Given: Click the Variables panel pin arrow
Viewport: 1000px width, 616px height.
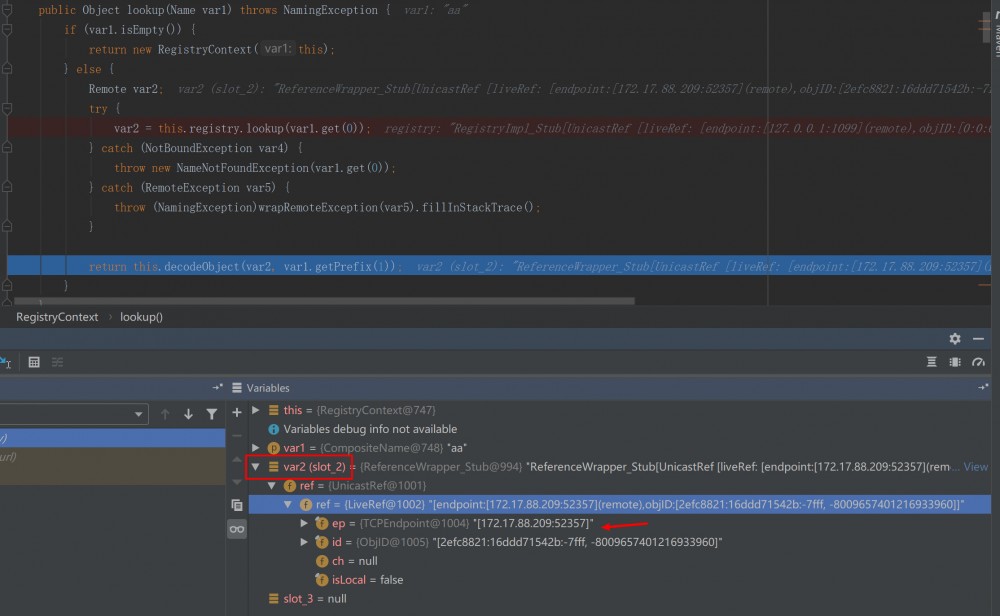Looking at the screenshot, I should pos(983,387).
